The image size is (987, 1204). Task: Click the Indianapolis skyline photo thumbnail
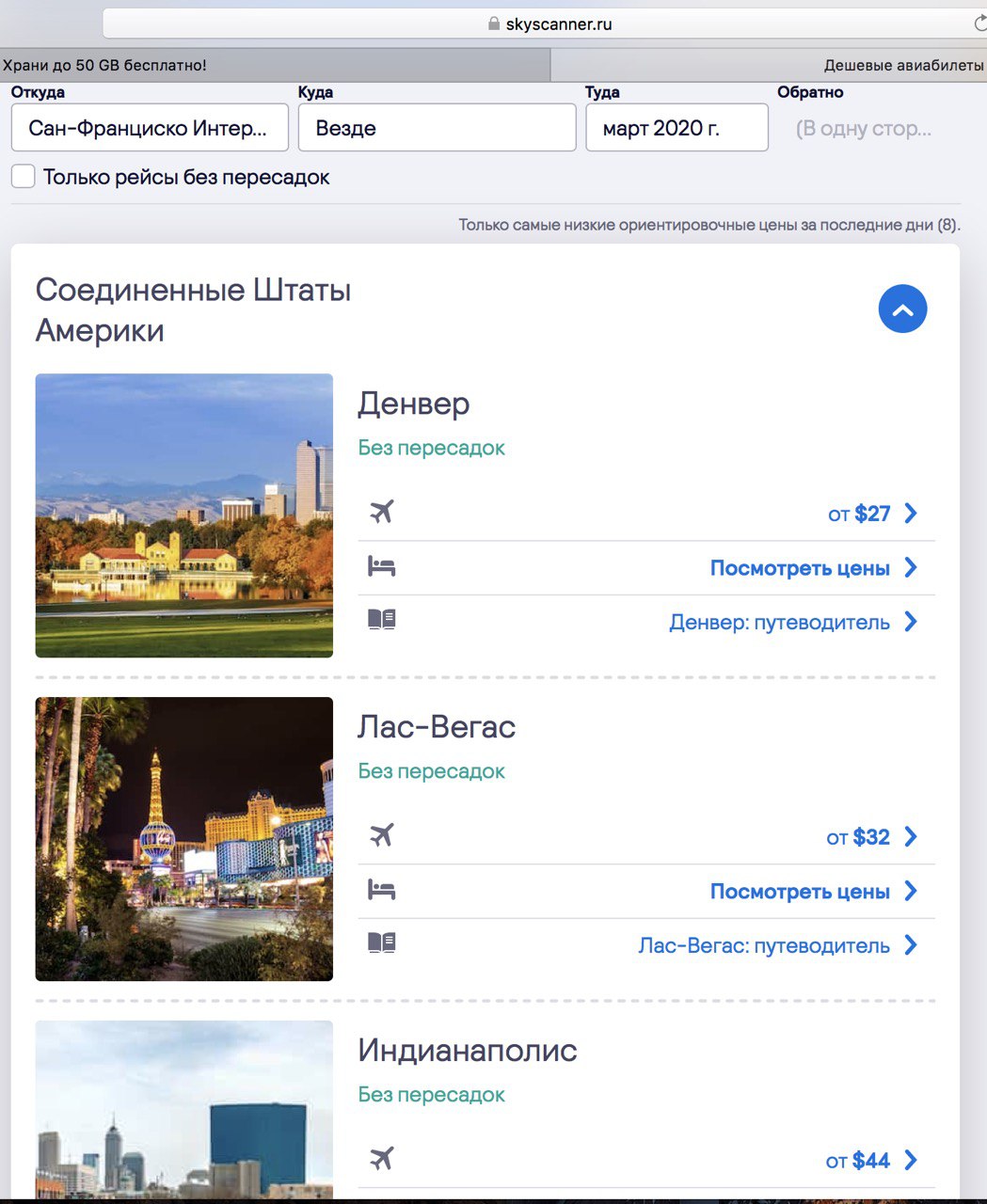point(184,1109)
